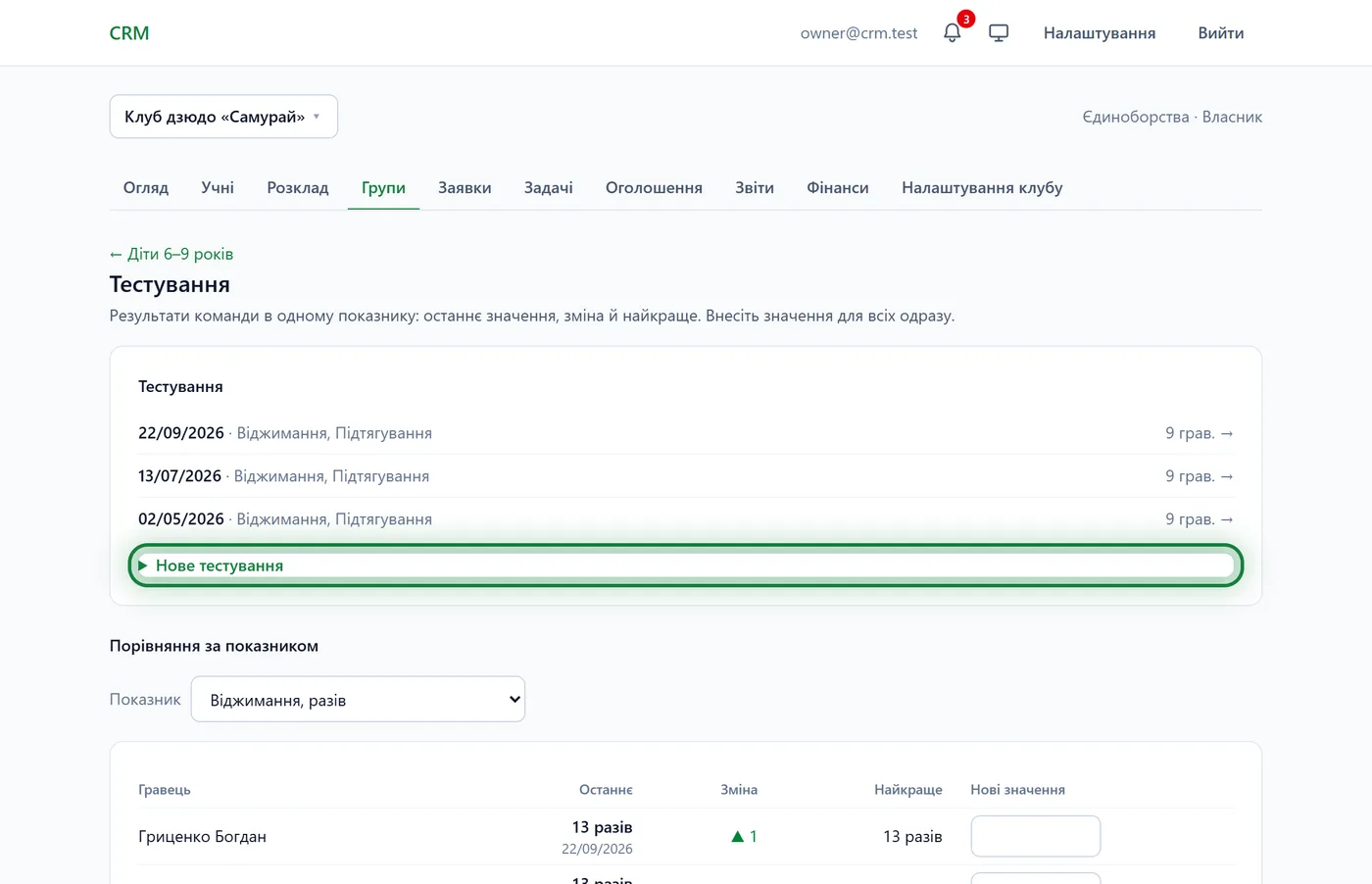Open the Розклад tab
The height and width of the screenshot is (884, 1372).
pyautogui.click(x=298, y=187)
